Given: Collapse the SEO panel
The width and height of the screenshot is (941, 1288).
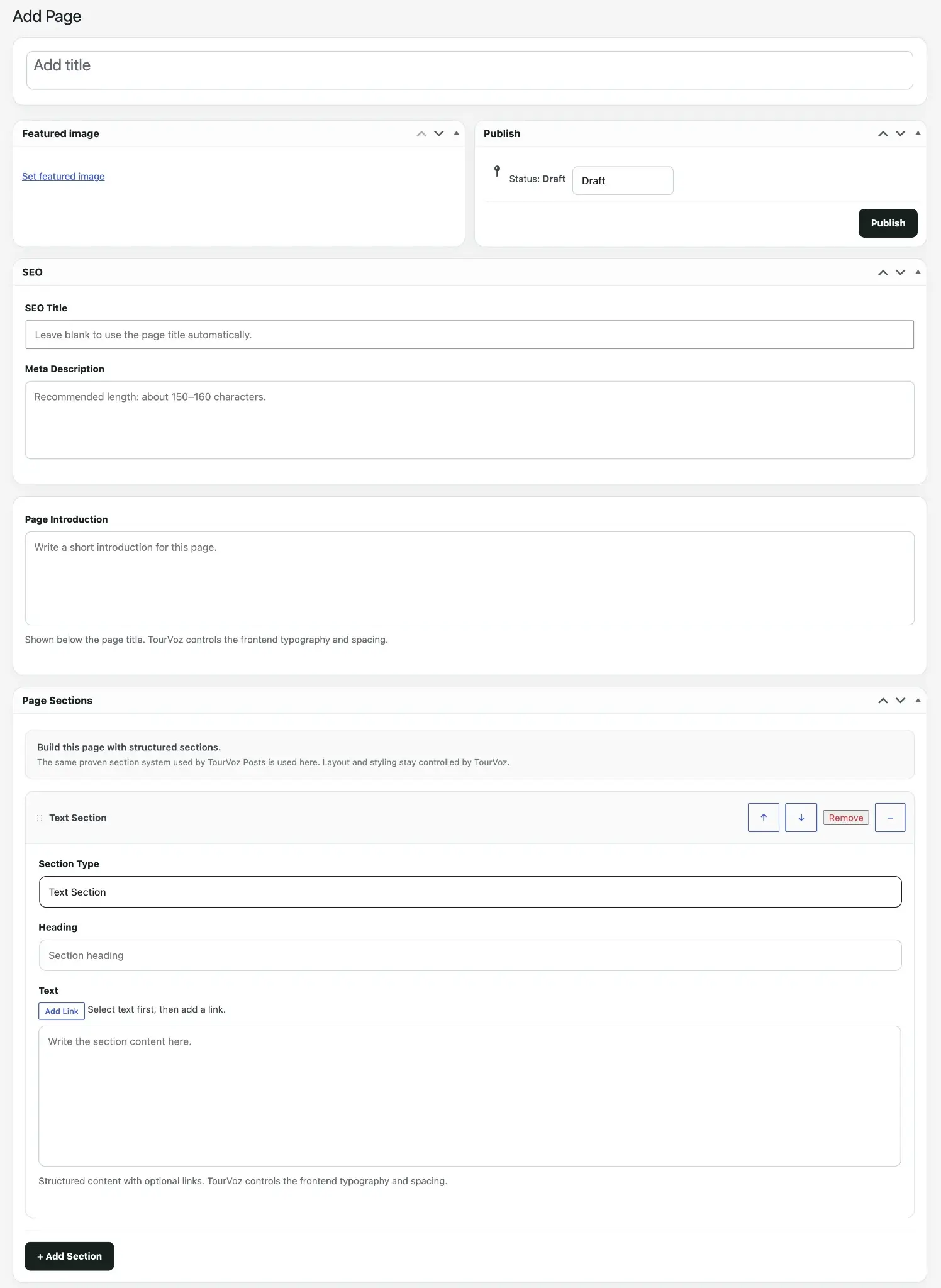Looking at the screenshot, I should tap(918, 272).
